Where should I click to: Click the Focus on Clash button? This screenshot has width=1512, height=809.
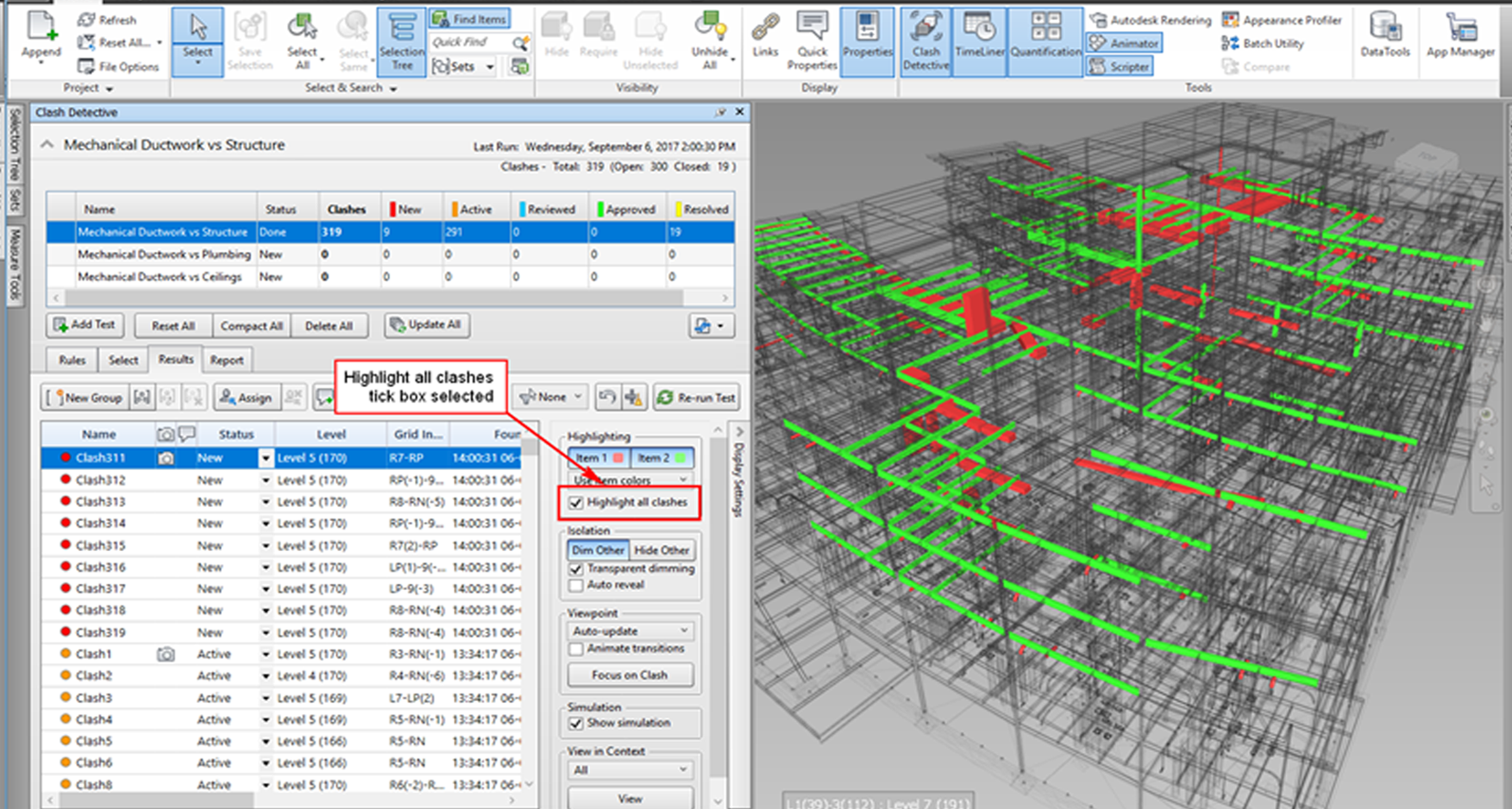click(630, 675)
